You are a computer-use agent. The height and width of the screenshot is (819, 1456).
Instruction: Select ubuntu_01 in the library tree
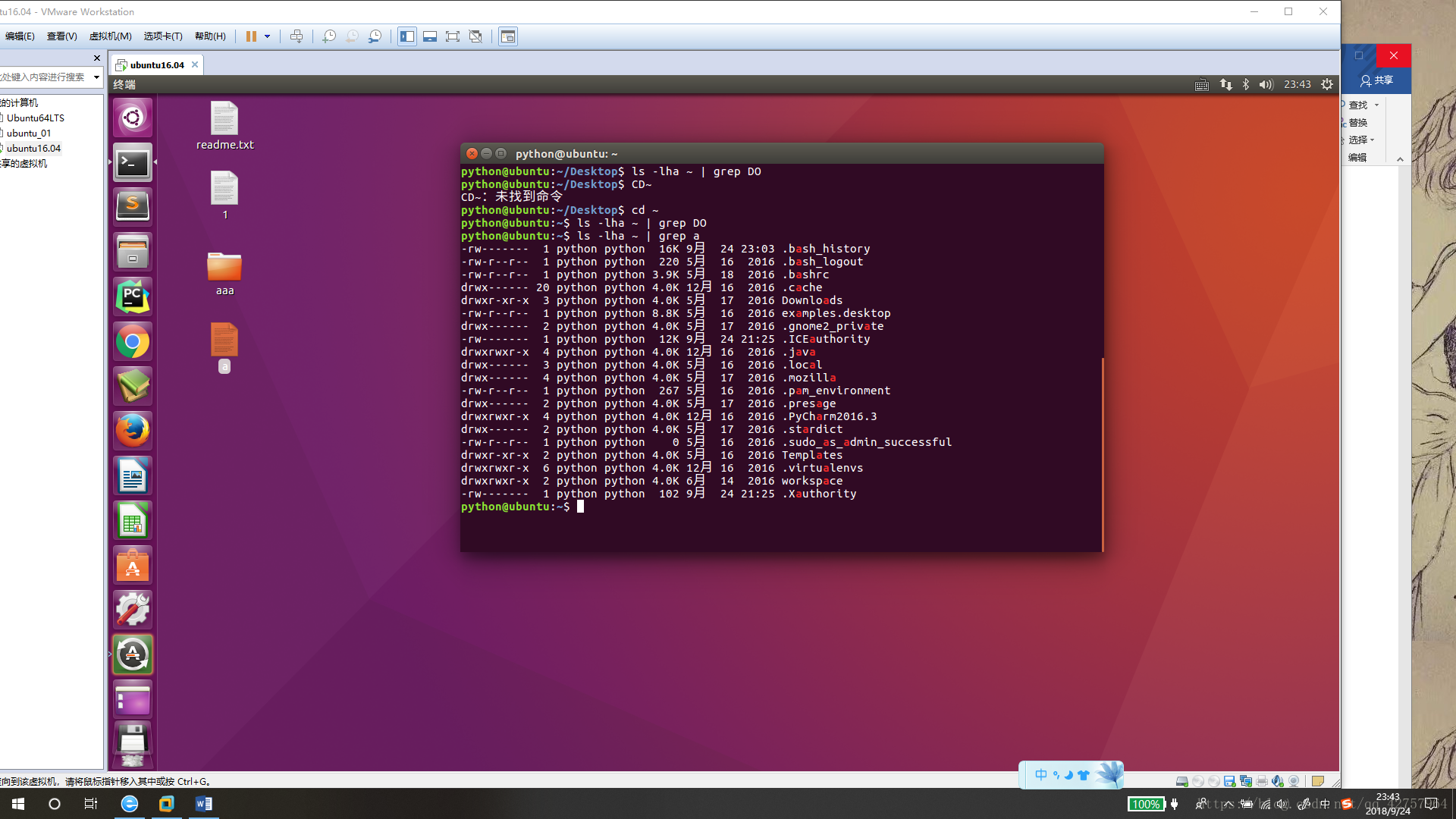click(x=29, y=133)
